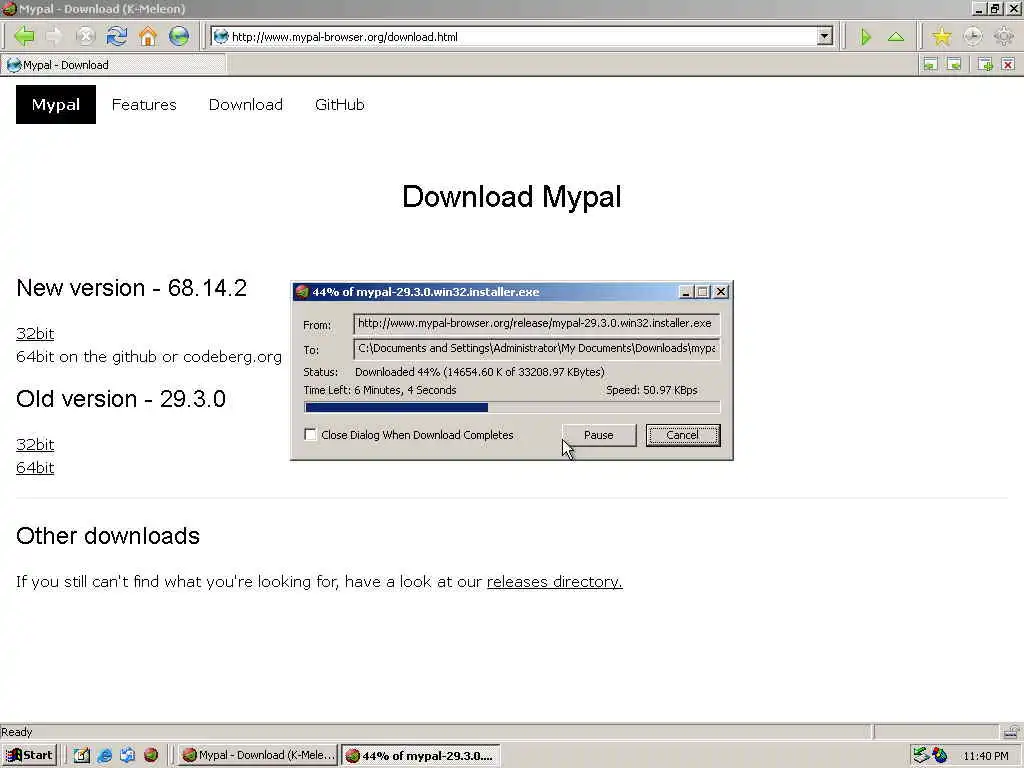The image size is (1024, 768).
Task: Switch to 44% download taskbar button
Action: pos(421,756)
